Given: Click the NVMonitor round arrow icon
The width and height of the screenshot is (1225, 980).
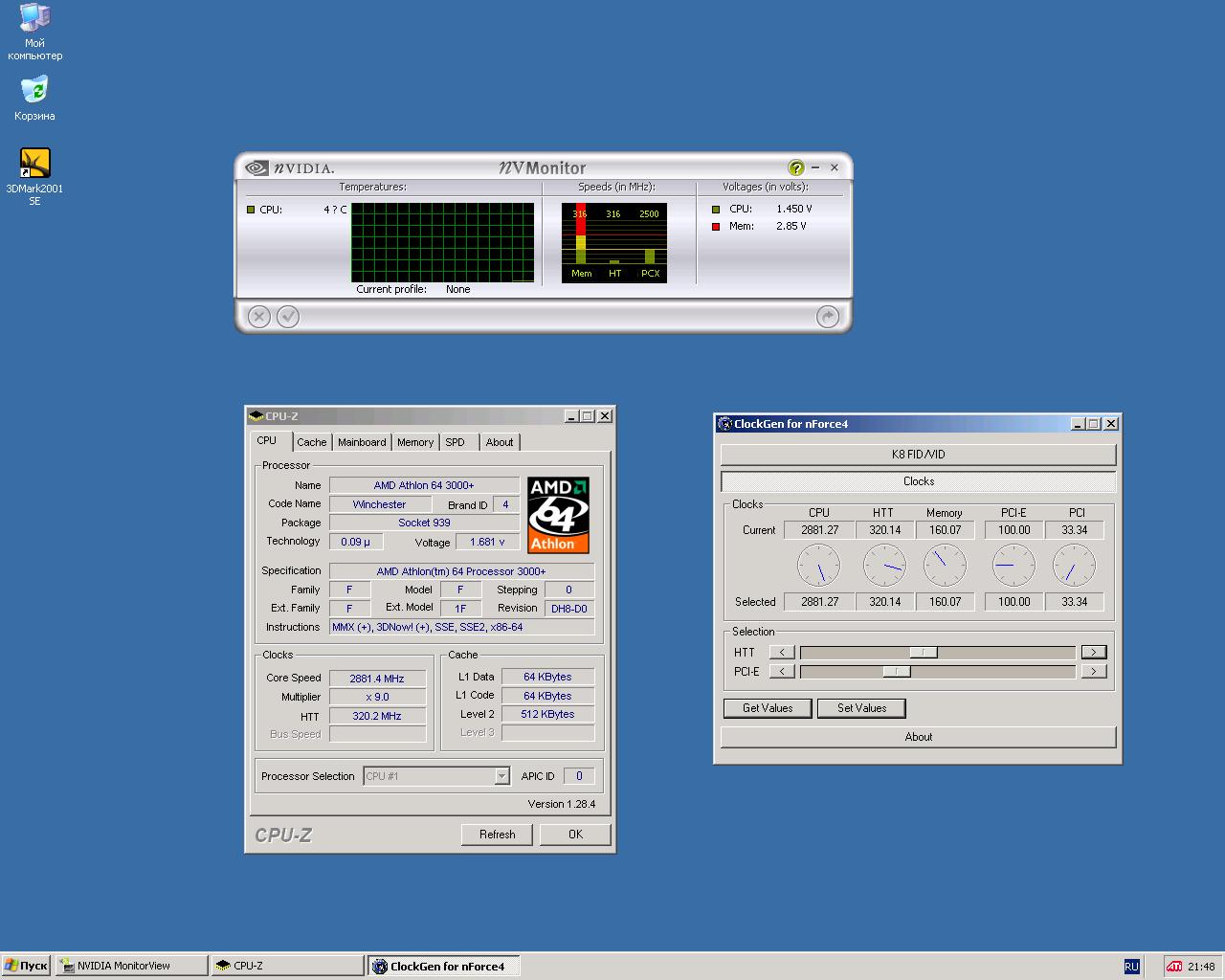Looking at the screenshot, I should pyautogui.click(x=828, y=317).
